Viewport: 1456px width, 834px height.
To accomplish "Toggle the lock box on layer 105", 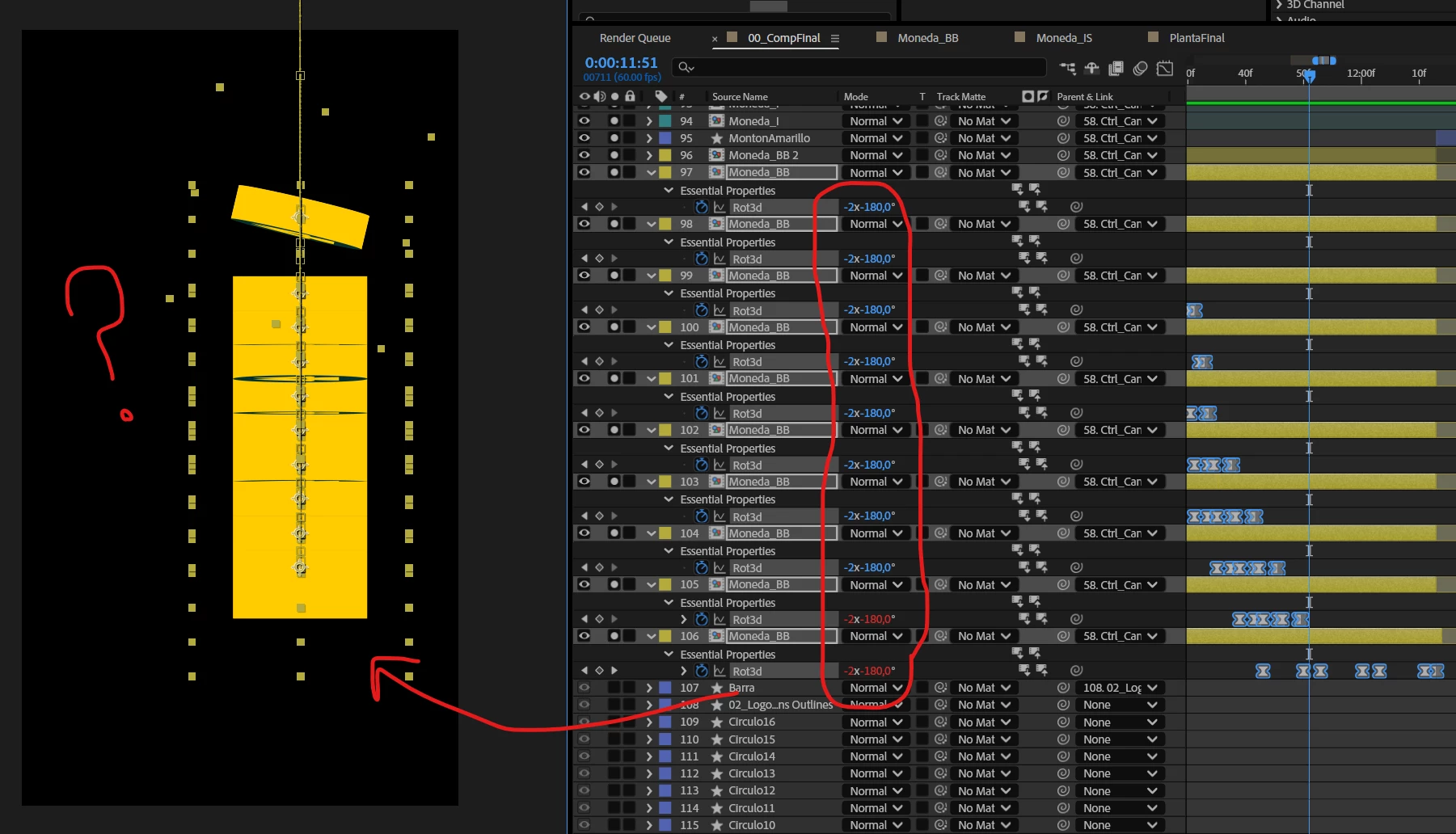I will click(x=630, y=584).
